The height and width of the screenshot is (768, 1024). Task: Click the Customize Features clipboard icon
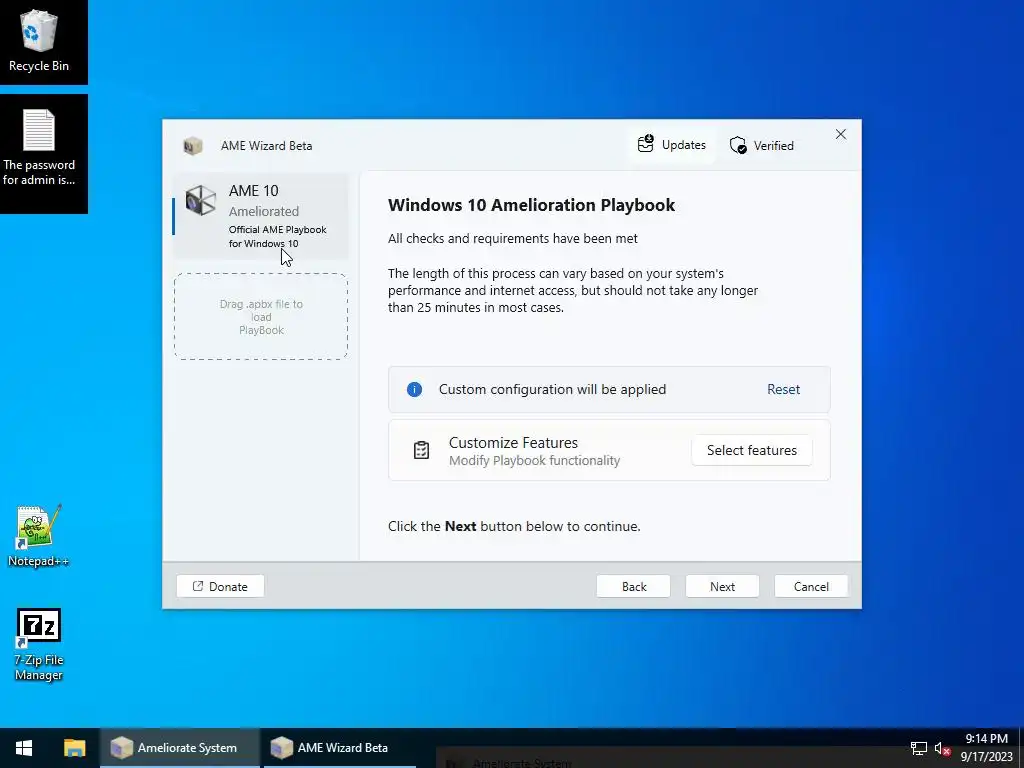tap(421, 450)
